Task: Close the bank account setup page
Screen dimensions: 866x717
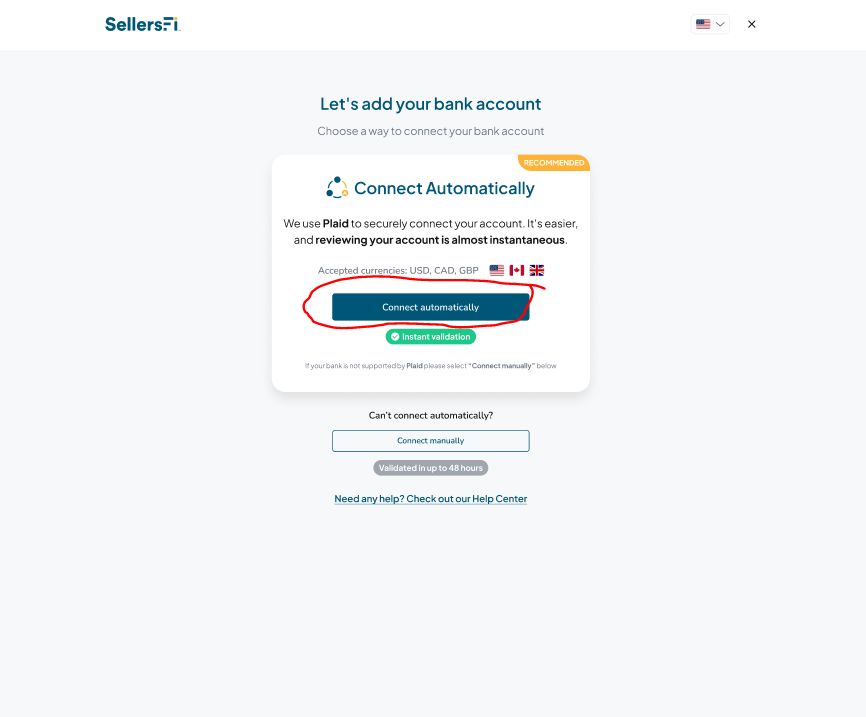Action: pyautogui.click(x=751, y=24)
